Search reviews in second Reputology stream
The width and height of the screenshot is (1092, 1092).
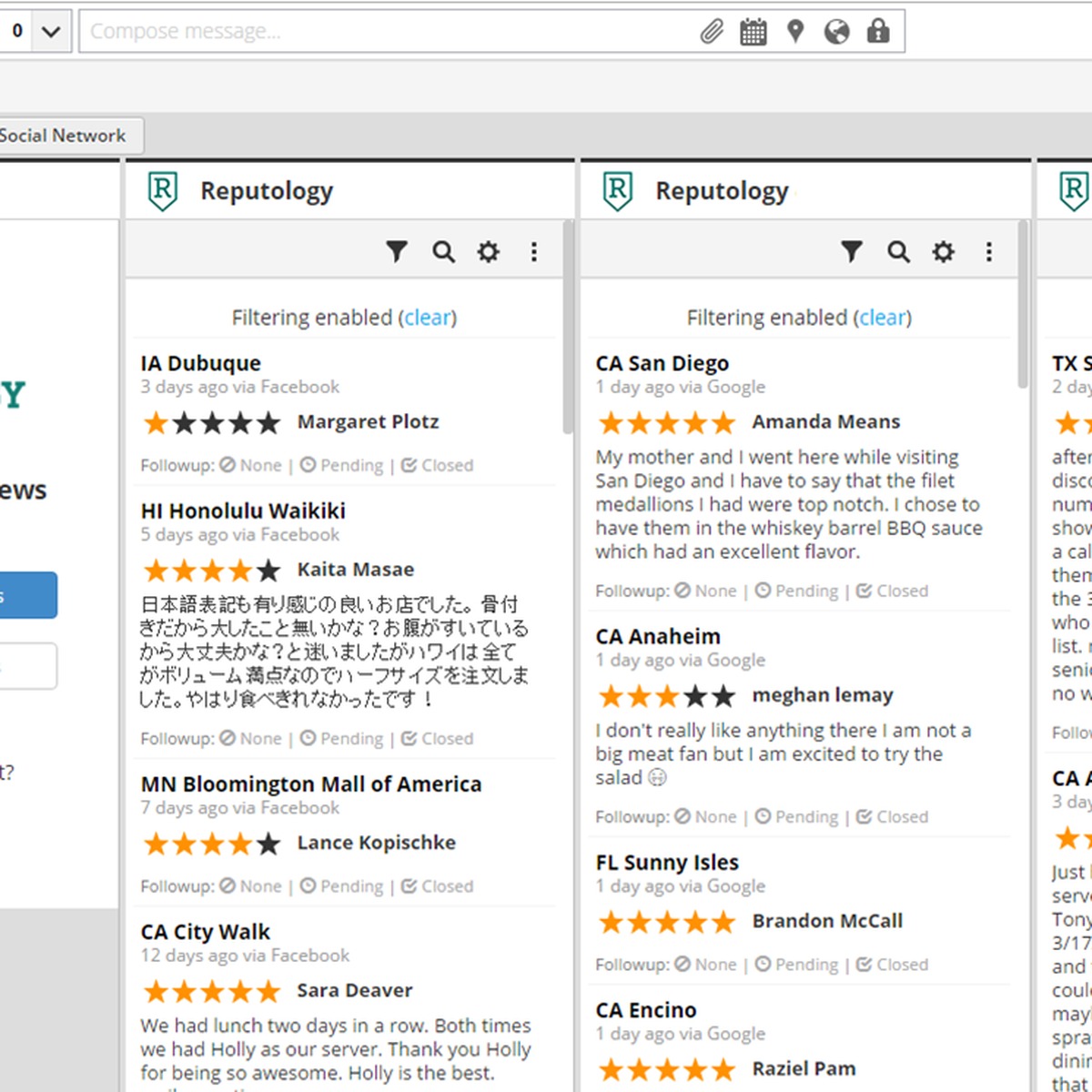(898, 252)
